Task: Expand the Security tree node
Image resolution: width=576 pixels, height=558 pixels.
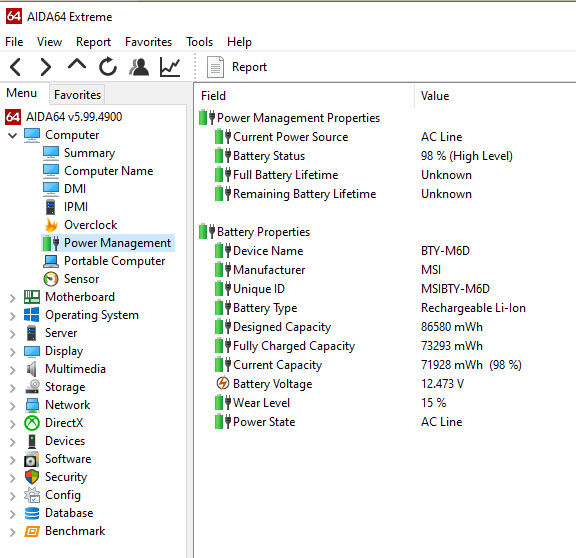Action: coord(12,478)
